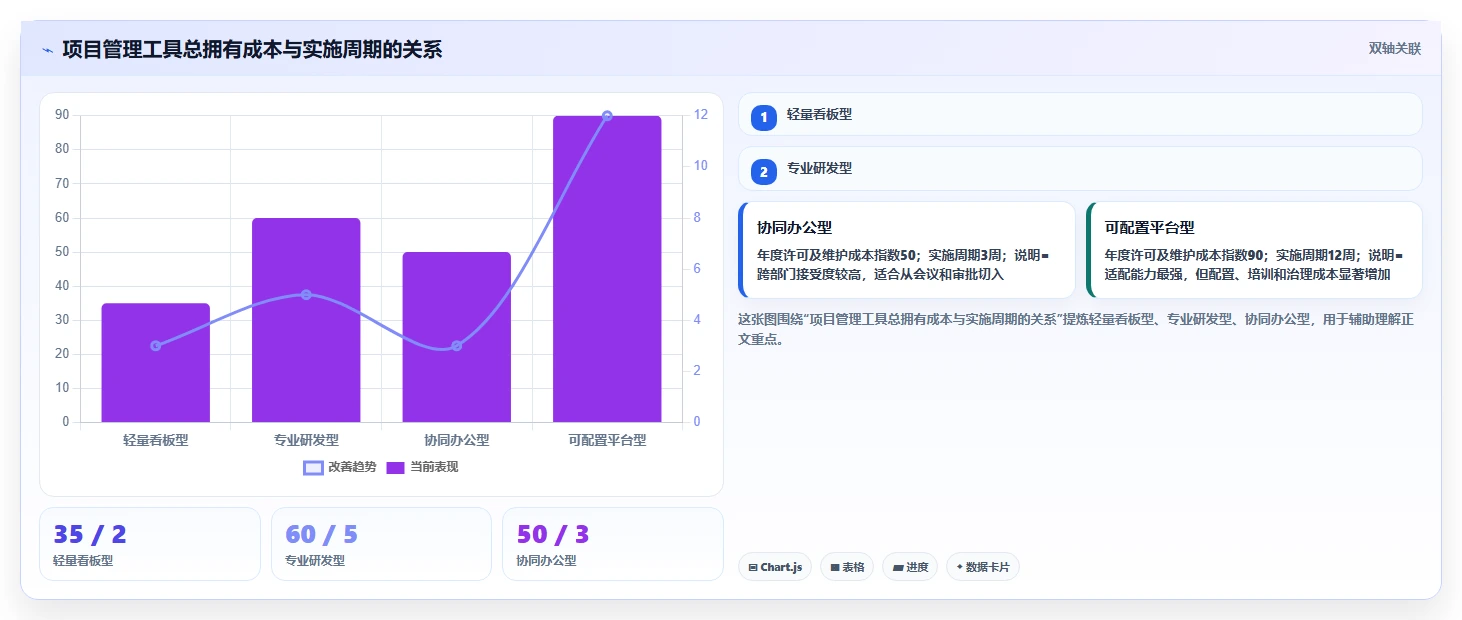1462x620 pixels.
Task: Click the 60 / 5 stat card
Action: click(x=381, y=544)
